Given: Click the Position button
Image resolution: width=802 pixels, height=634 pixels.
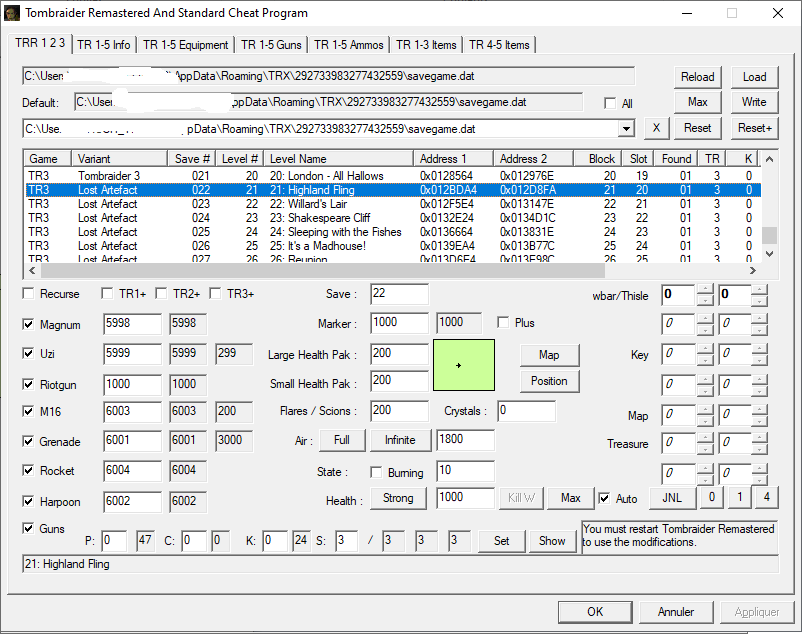Looking at the screenshot, I should click(x=549, y=381).
